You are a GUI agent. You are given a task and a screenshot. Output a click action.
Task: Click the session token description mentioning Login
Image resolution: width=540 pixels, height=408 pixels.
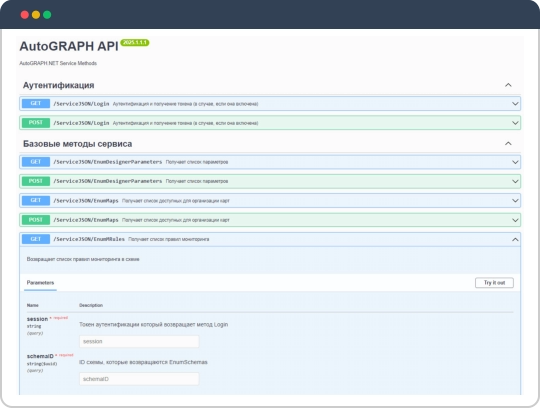(154, 325)
